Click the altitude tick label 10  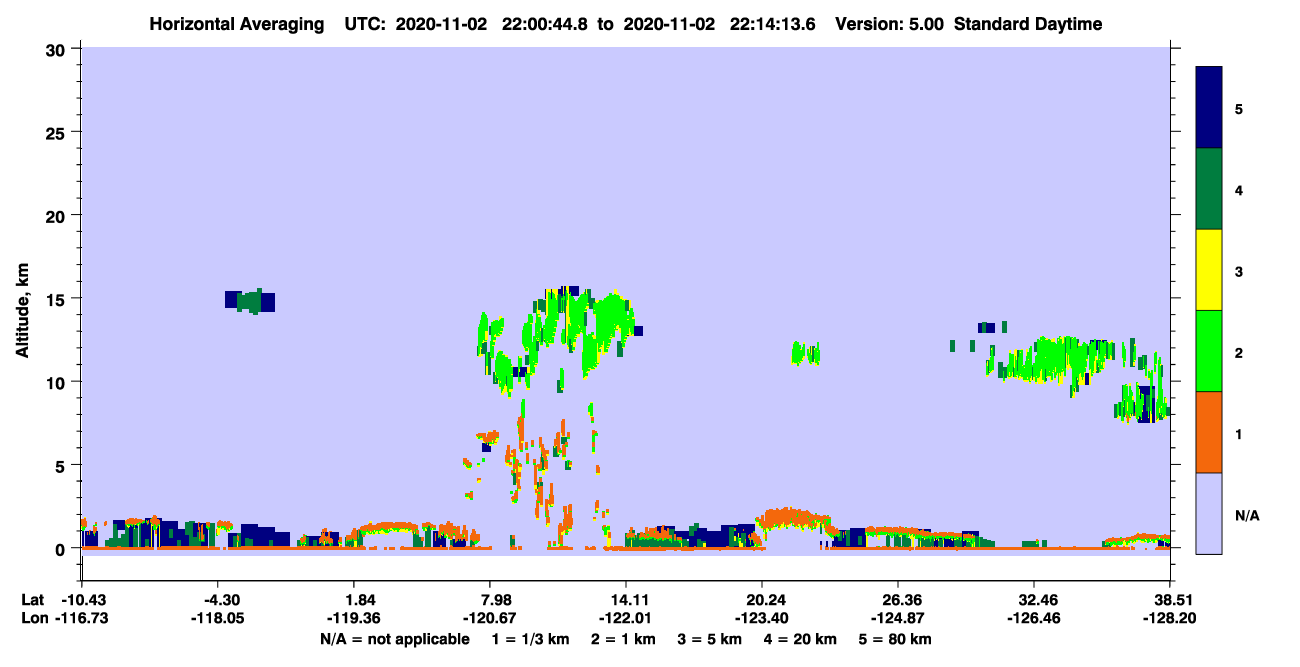58,382
